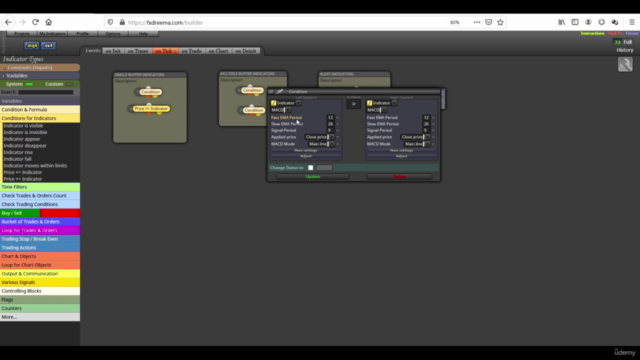The width and height of the screenshot is (640, 360).
Task: Bookmark this page with the star icon
Action: click(500, 22)
